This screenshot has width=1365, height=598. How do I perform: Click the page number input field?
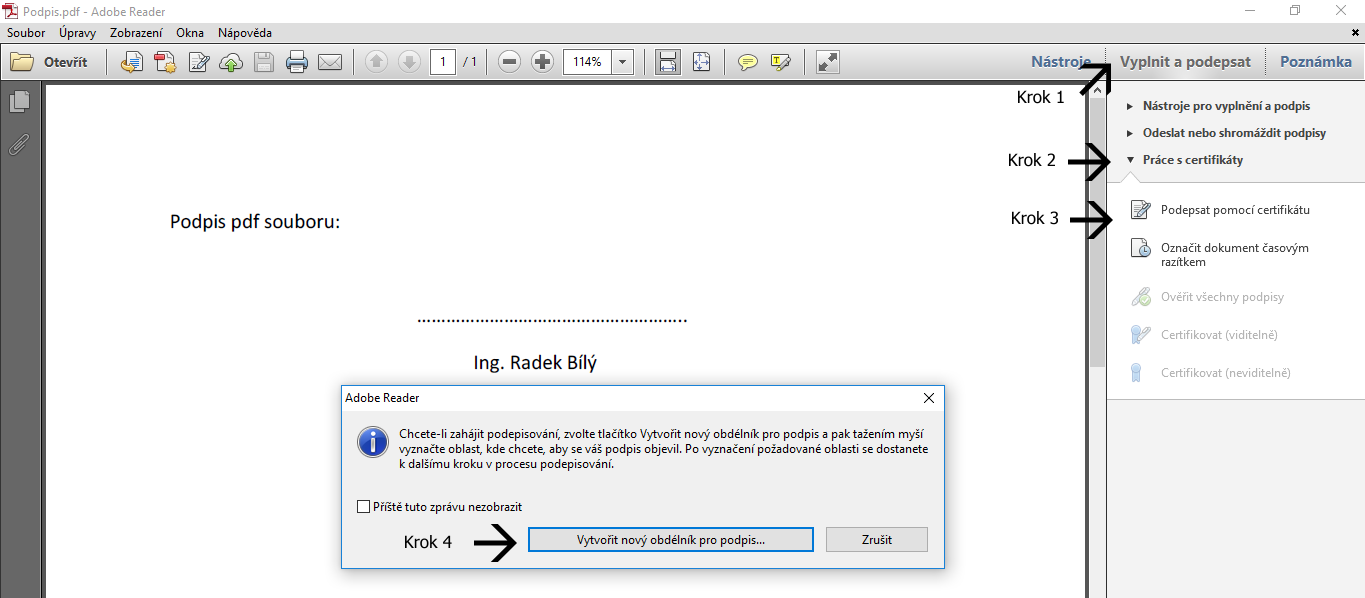tap(443, 62)
